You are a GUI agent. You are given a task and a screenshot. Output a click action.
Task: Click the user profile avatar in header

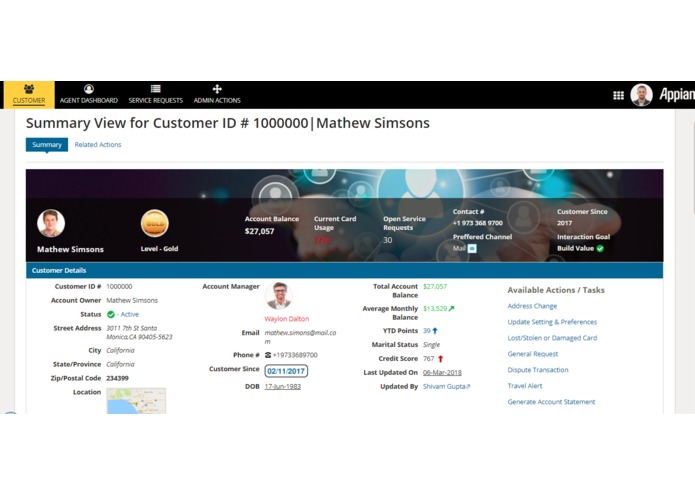point(641,95)
